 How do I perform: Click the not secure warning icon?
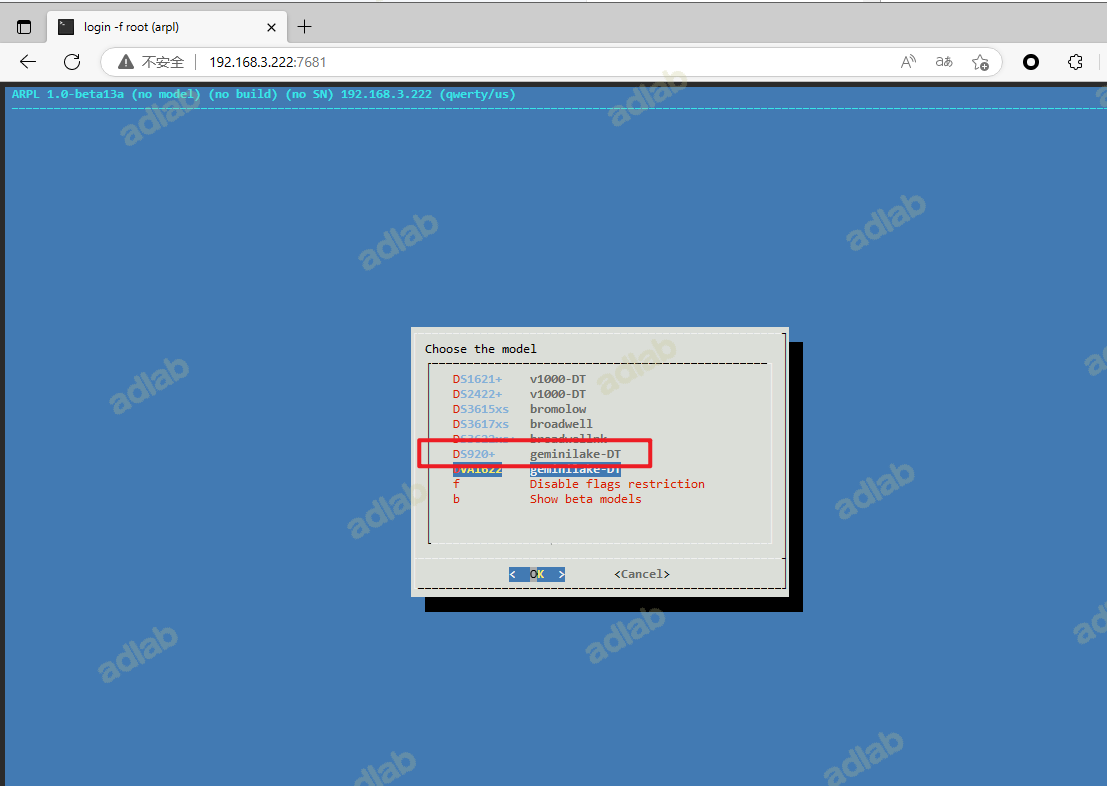pos(126,62)
